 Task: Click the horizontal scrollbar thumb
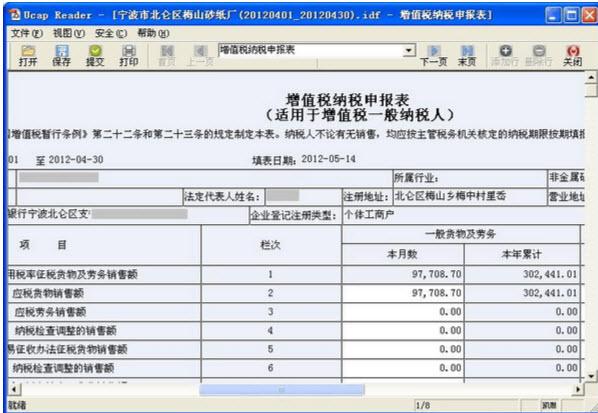tap(281, 390)
